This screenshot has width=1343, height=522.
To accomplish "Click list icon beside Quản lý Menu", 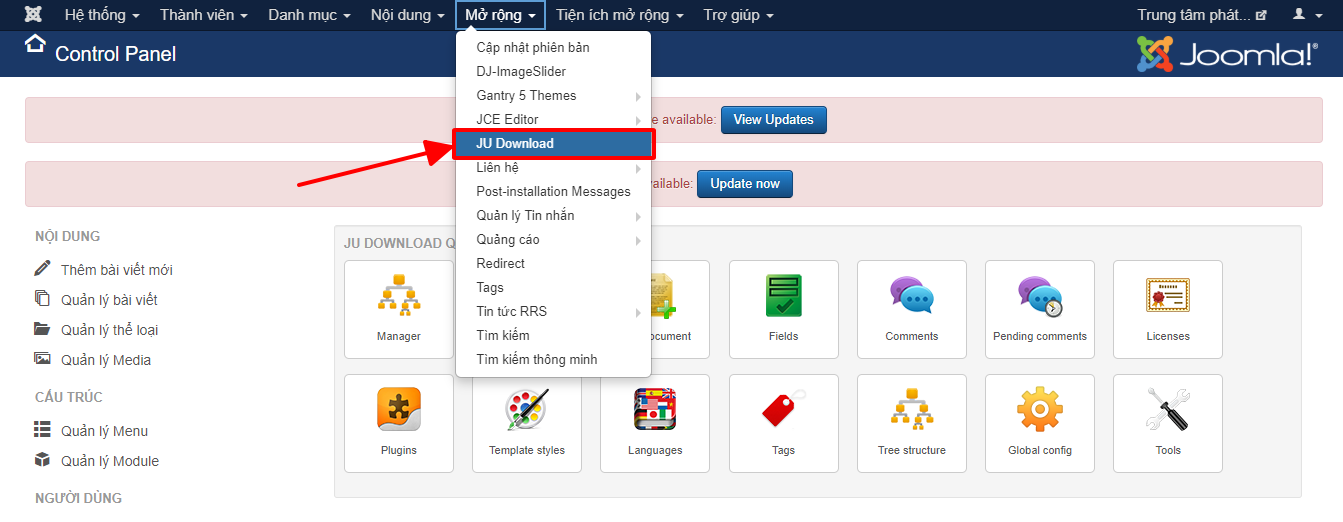I will [x=42, y=429].
